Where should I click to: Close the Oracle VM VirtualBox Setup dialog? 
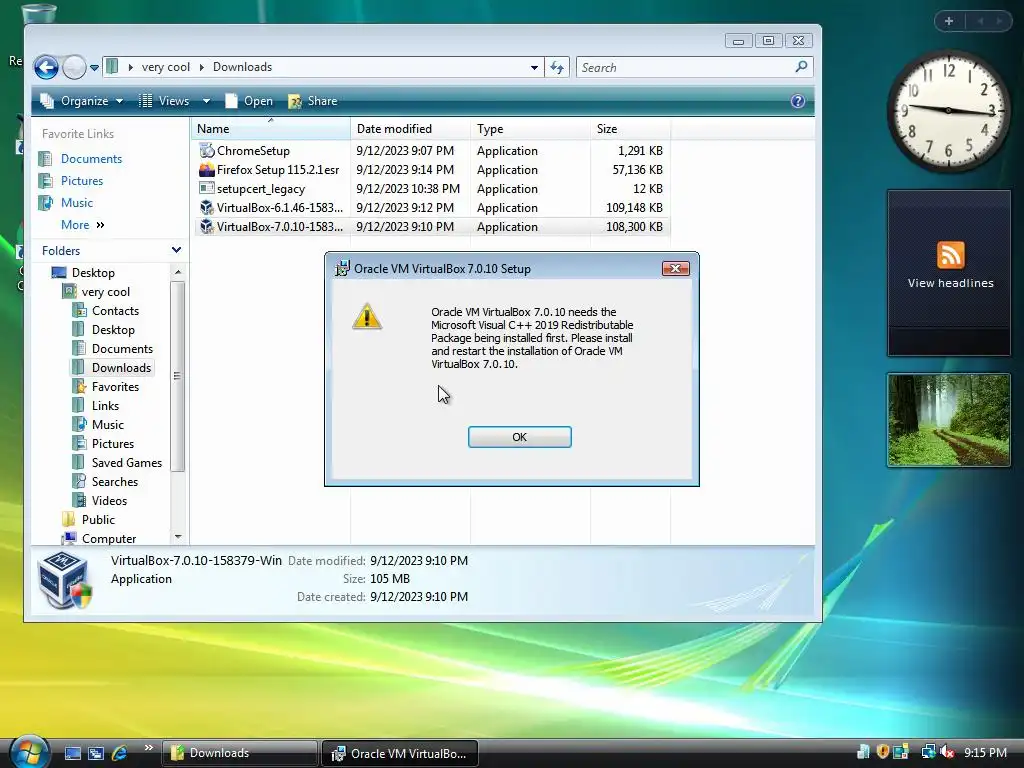(675, 268)
